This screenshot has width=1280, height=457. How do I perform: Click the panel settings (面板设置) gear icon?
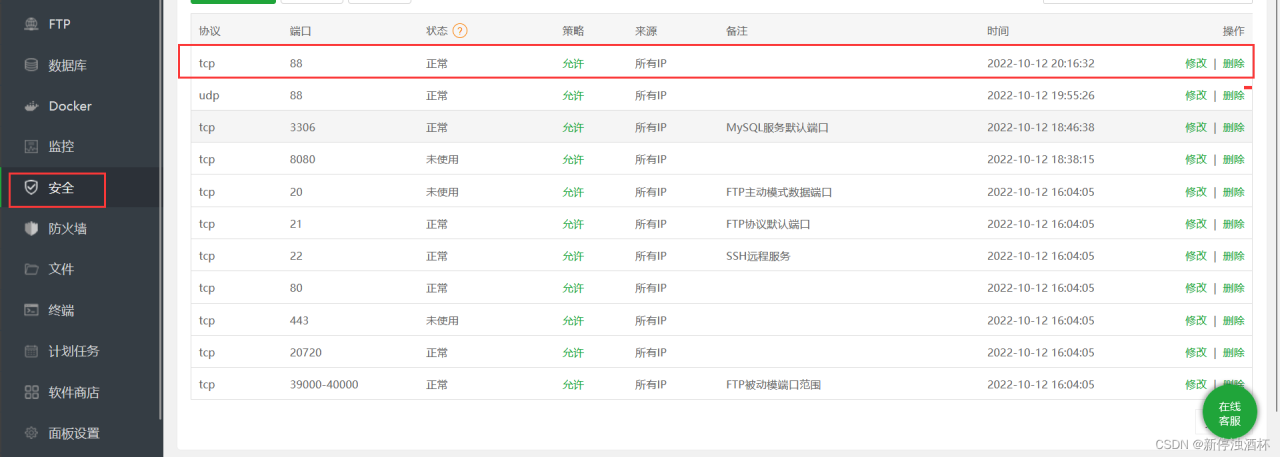(31, 433)
